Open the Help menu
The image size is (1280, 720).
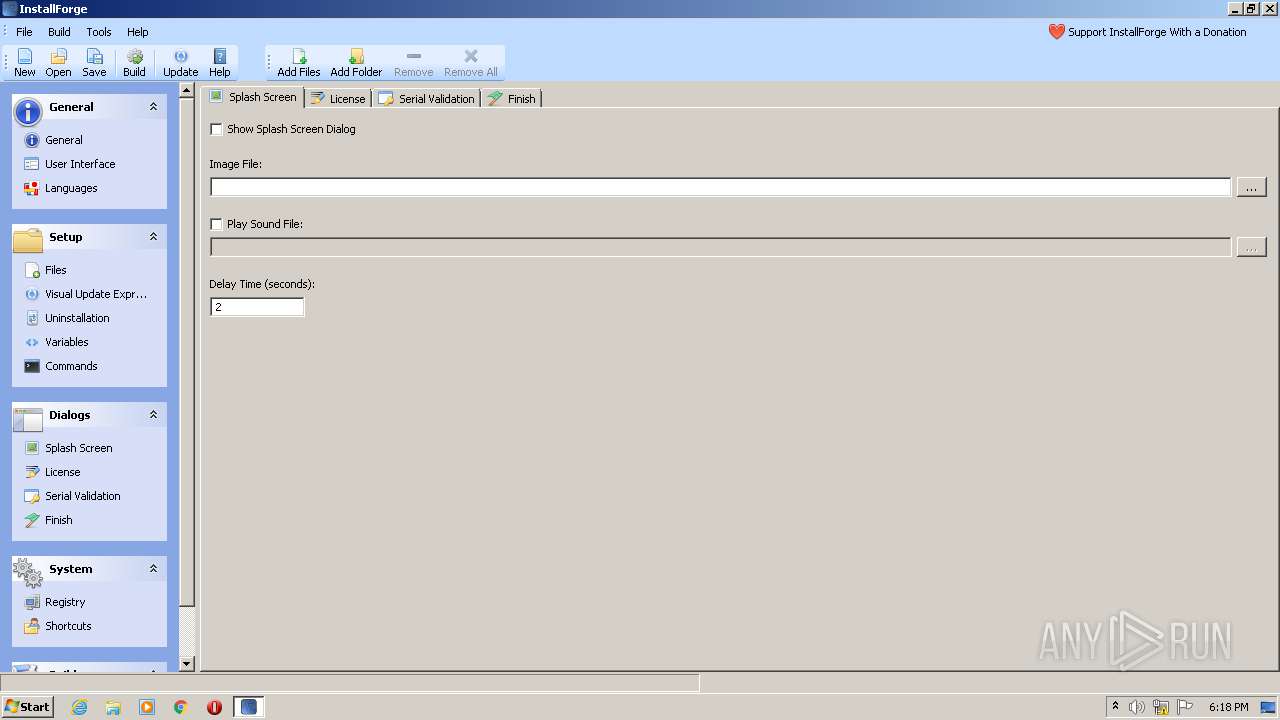coord(138,32)
